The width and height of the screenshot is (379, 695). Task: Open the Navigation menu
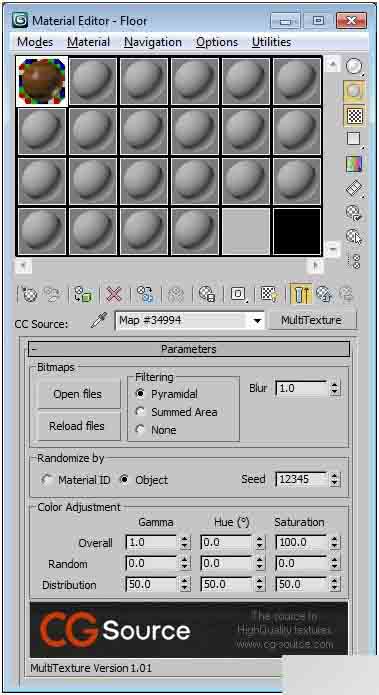[152, 43]
